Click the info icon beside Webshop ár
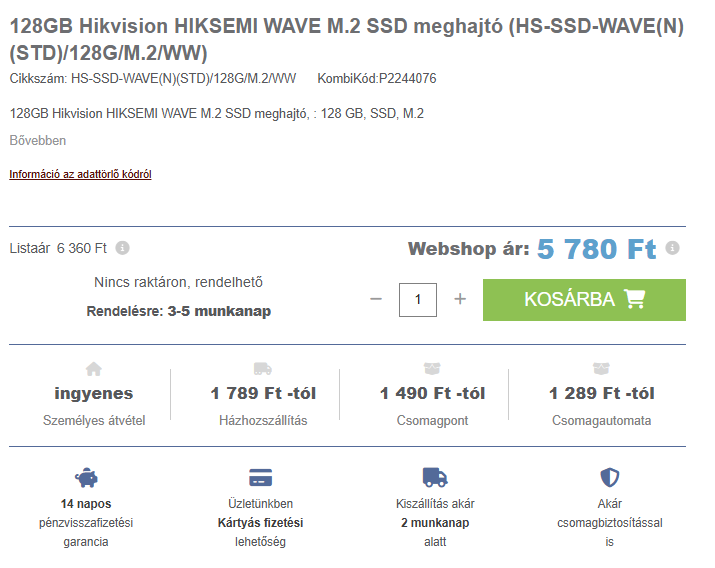This screenshot has width=715, height=568. coord(672,248)
